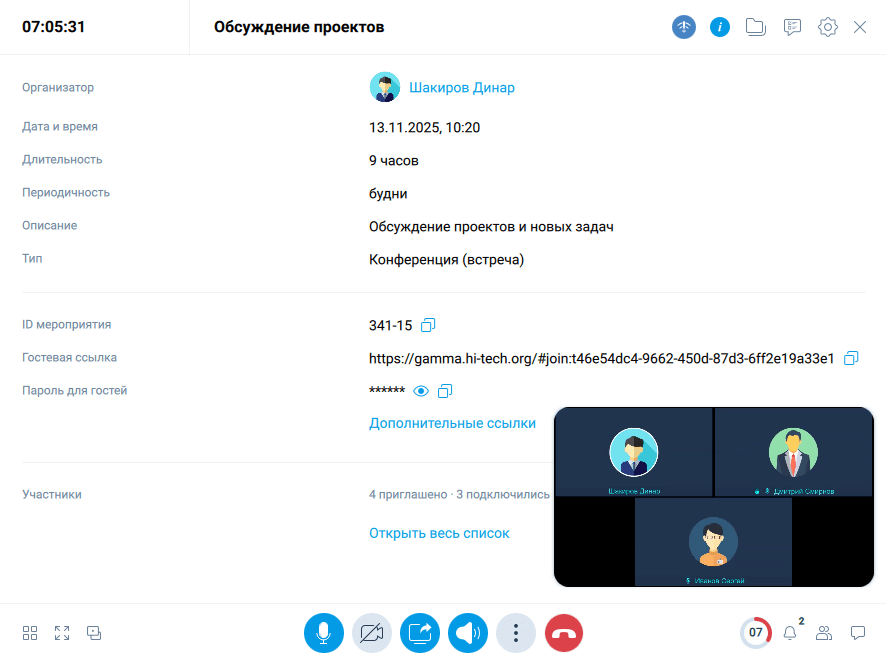This screenshot has width=886, height=659.
Task: Switch to grid layout view
Action: tap(29, 632)
